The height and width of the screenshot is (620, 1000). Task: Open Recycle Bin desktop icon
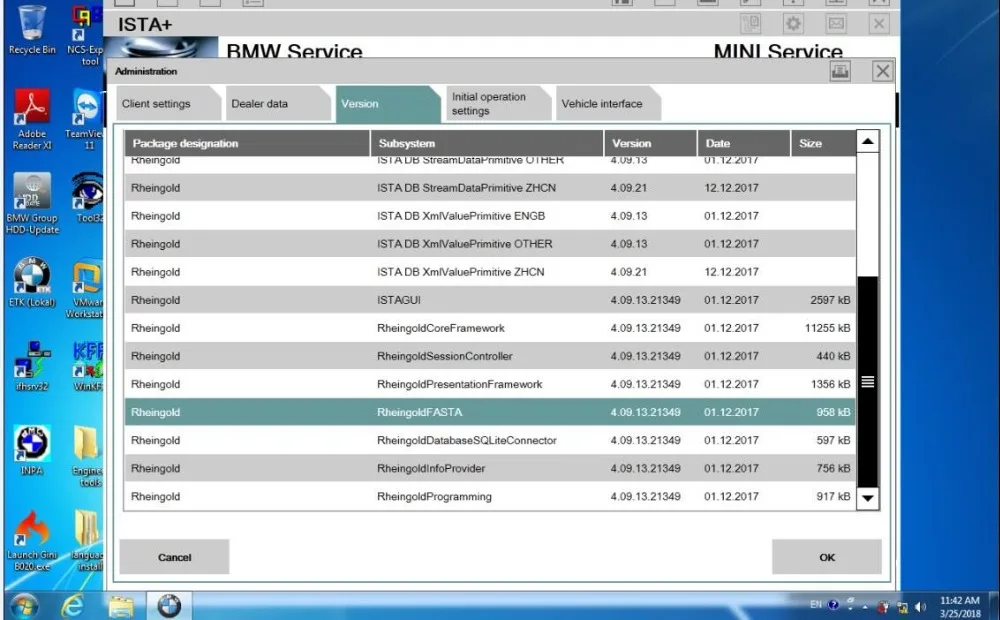(32, 31)
